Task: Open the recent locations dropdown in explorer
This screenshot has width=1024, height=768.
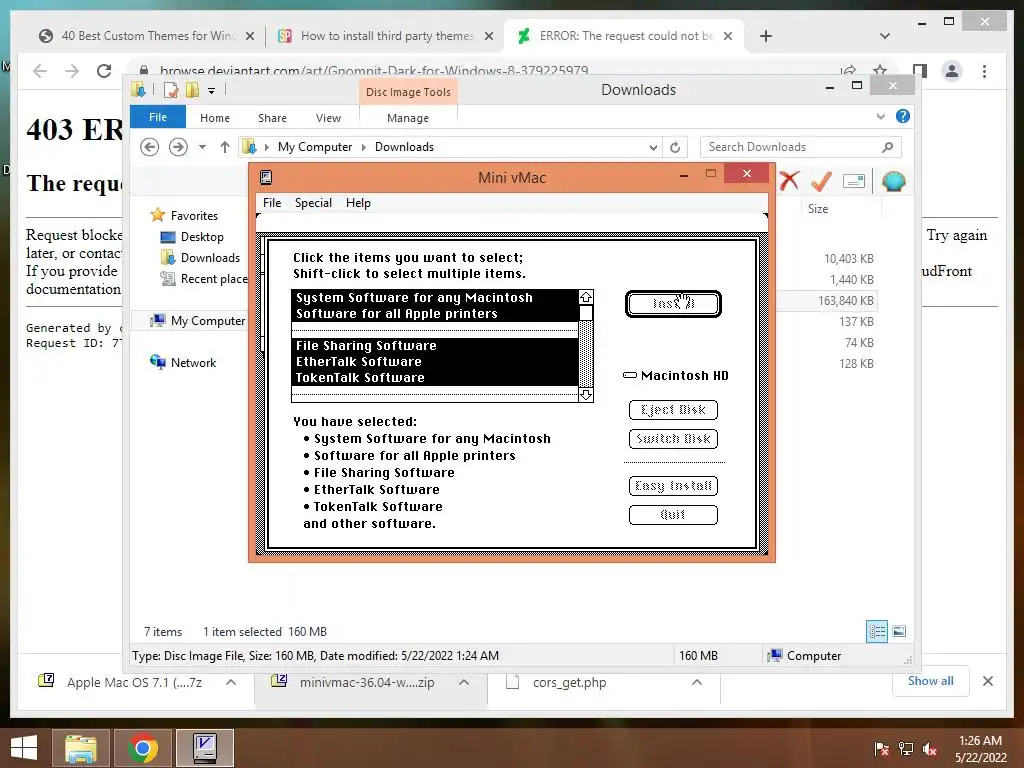Action: pyautogui.click(x=202, y=147)
